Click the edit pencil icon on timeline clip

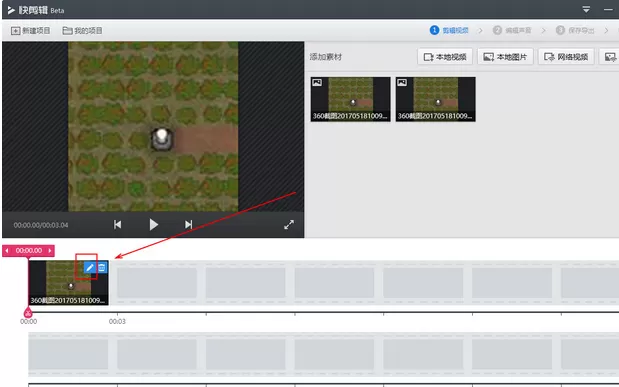click(x=90, y=268)
